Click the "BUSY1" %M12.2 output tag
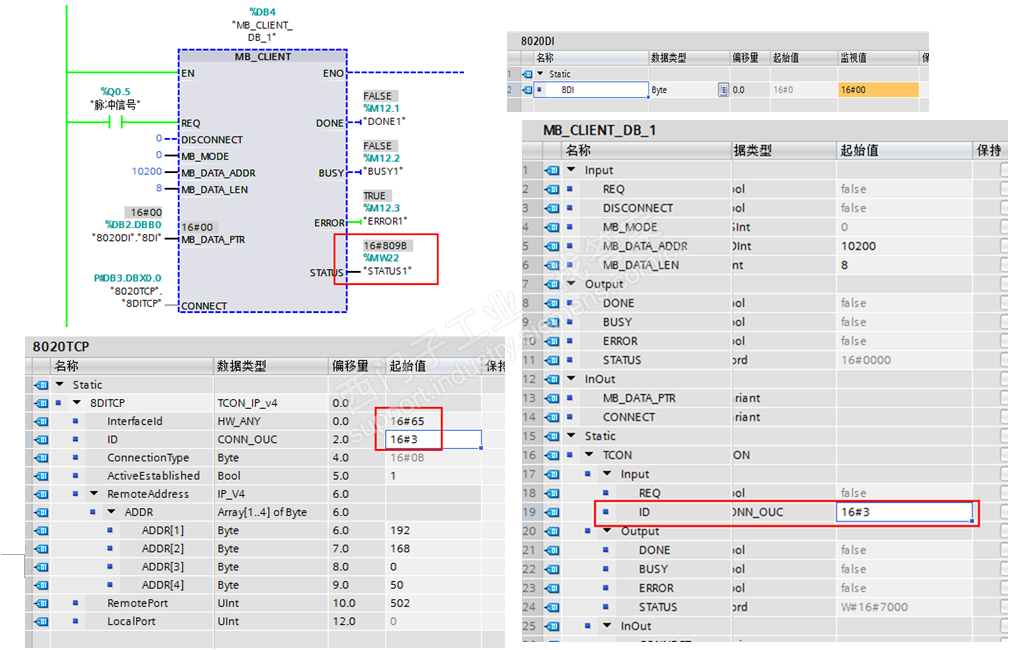 383,165
